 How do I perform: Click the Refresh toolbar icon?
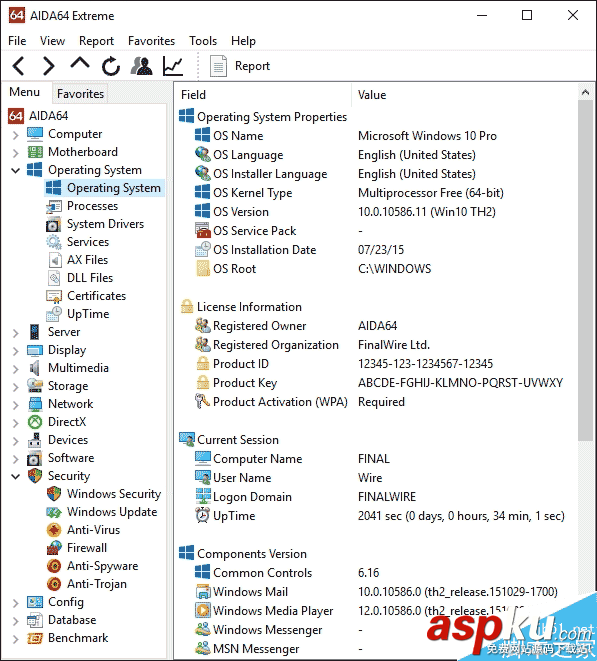[111, 66]
